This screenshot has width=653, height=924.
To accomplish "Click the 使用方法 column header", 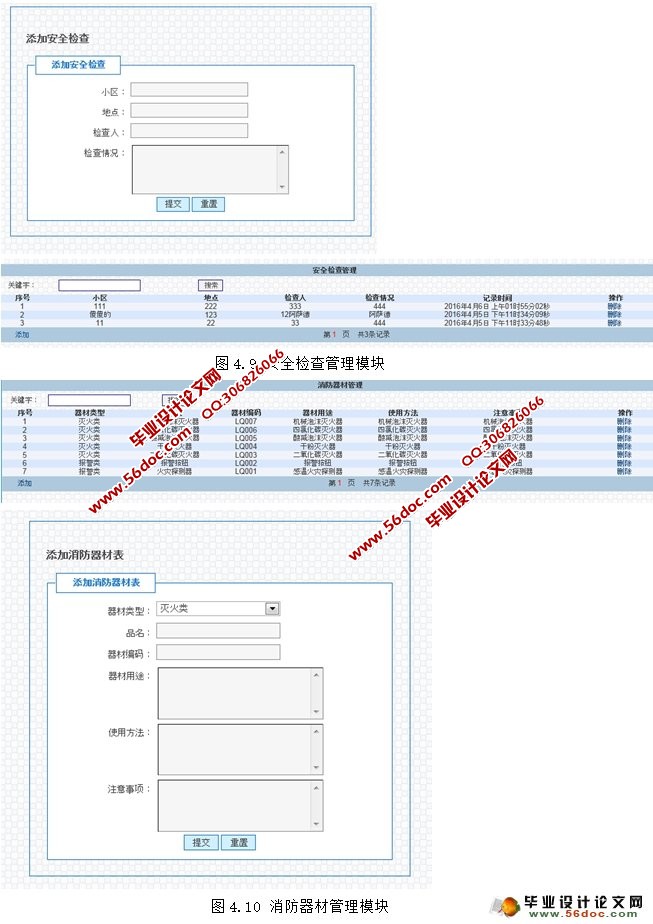I will 403,413.
